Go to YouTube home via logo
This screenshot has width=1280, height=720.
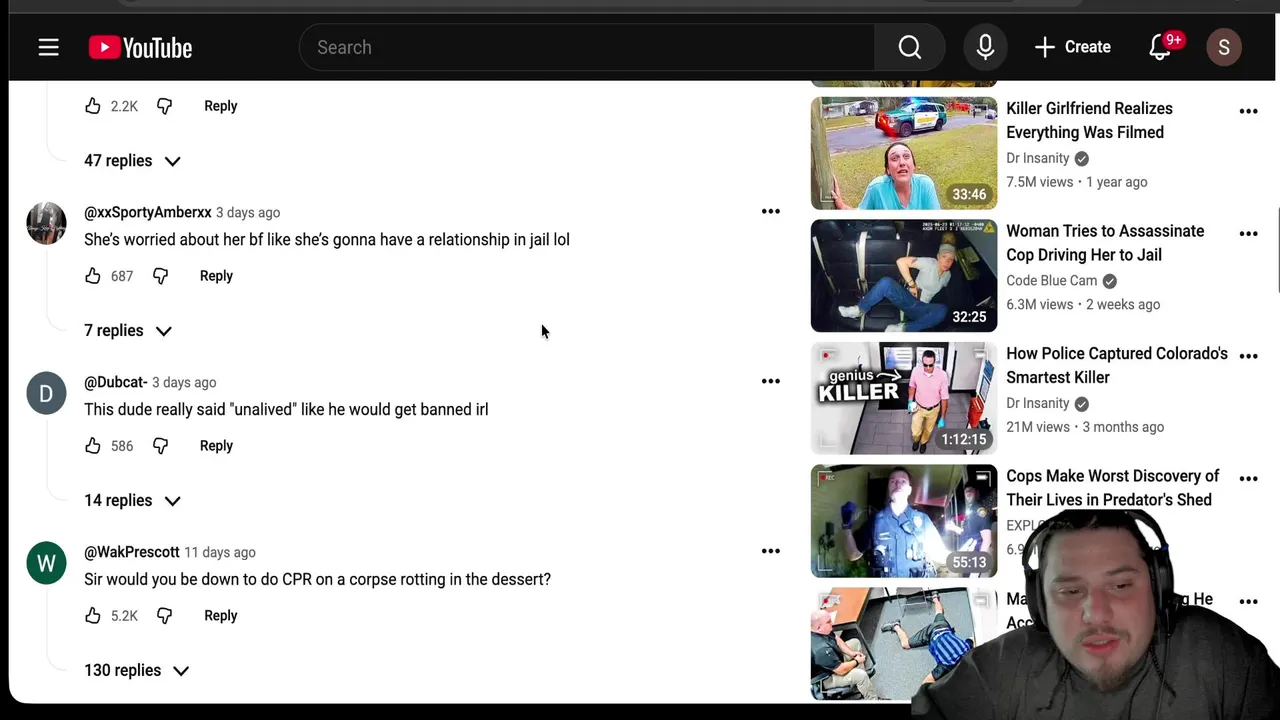(x=140, y=47)
